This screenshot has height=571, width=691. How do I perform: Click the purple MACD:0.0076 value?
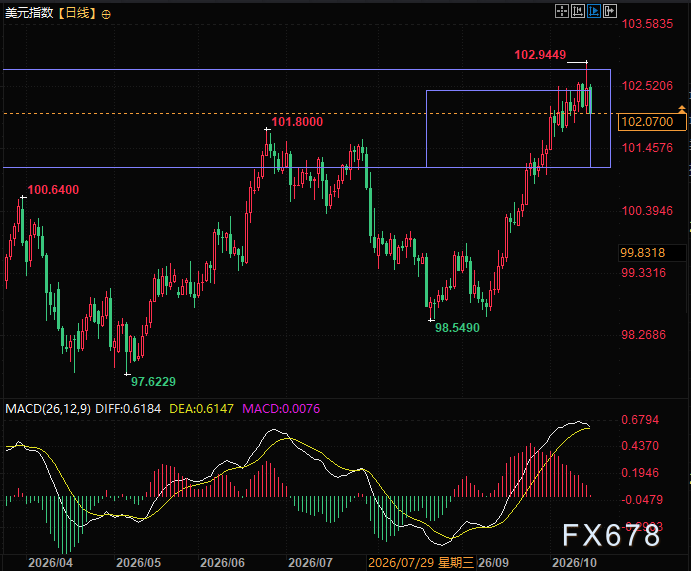pyautogui.click(x=281, y=409)
